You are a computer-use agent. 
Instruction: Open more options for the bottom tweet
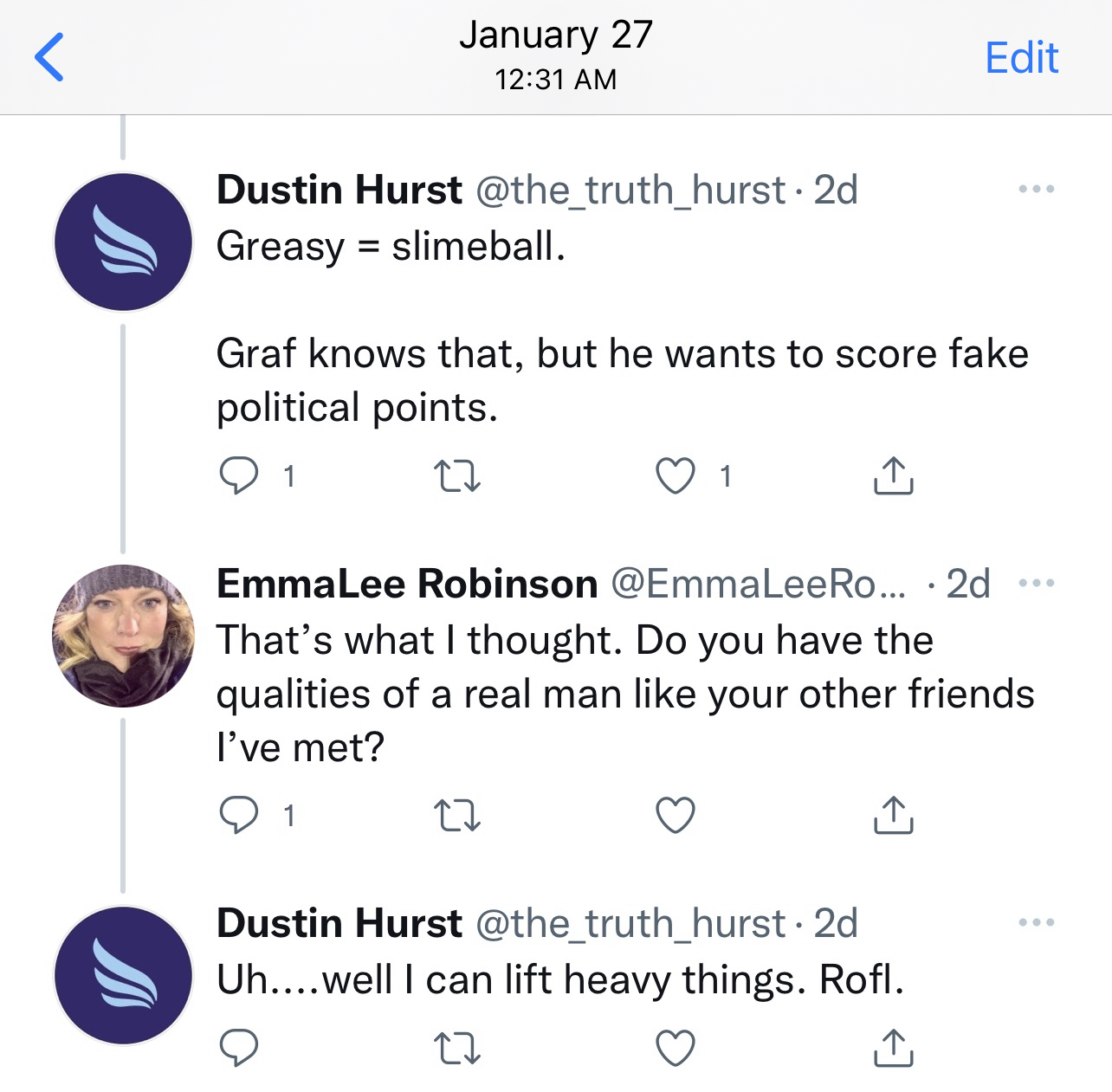[x=1037, y=921]
